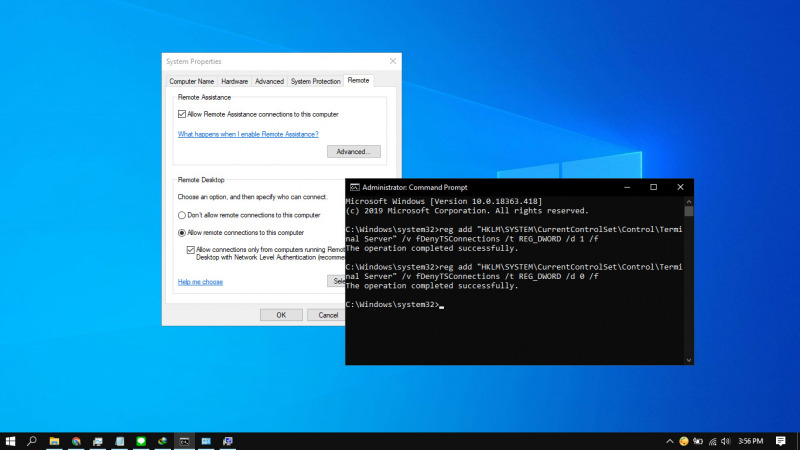Open What happens when I enable Remote Assistance link
This screenshot has height=450, width=800.
tap(248, 134)
